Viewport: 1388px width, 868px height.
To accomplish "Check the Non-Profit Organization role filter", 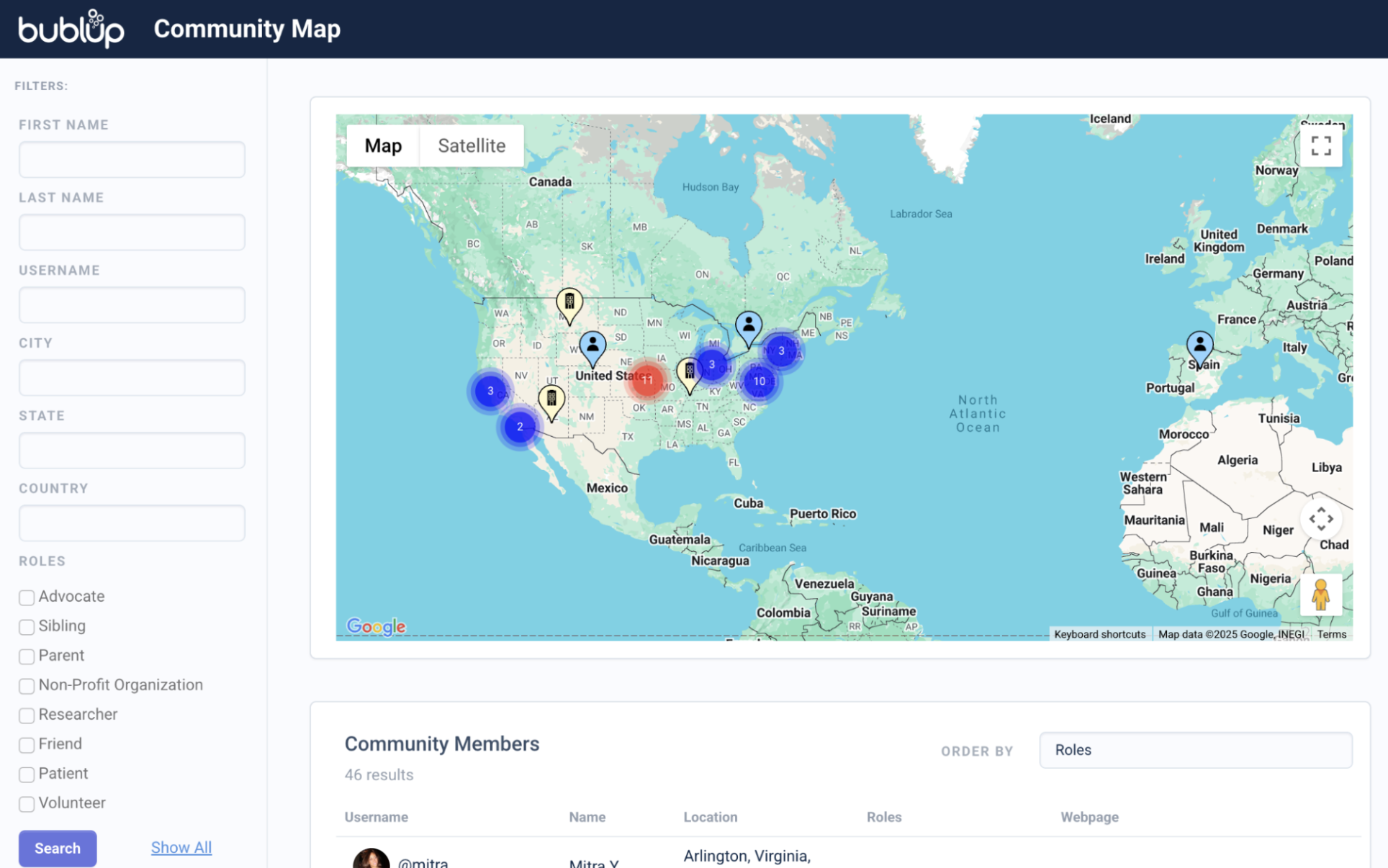I will [27, 686].
